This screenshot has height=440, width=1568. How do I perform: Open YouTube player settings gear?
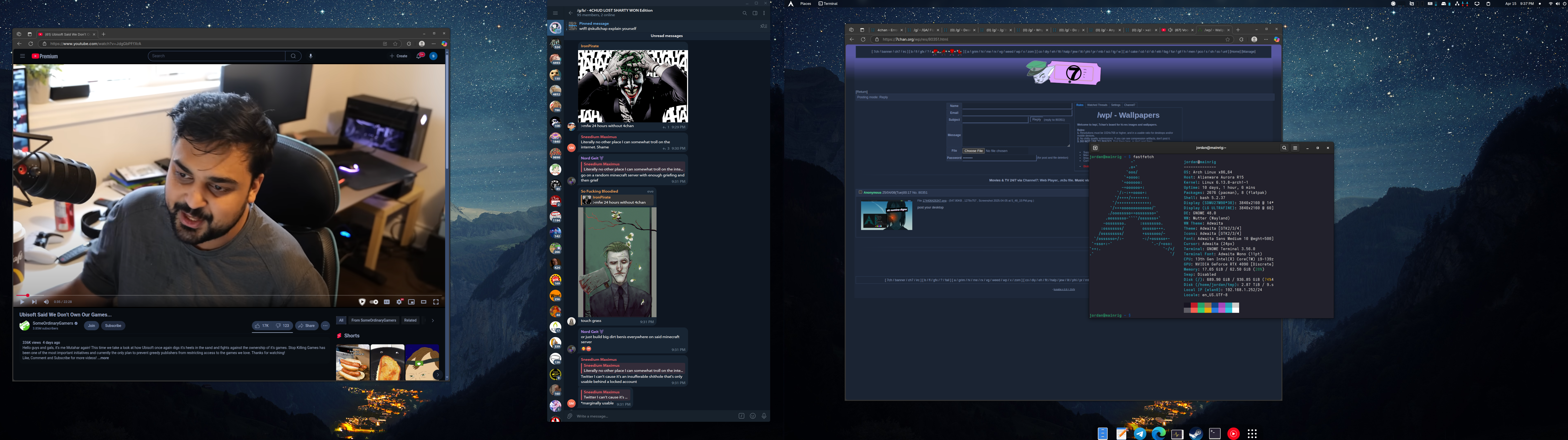pyautogui.click(x=399, y=302)
